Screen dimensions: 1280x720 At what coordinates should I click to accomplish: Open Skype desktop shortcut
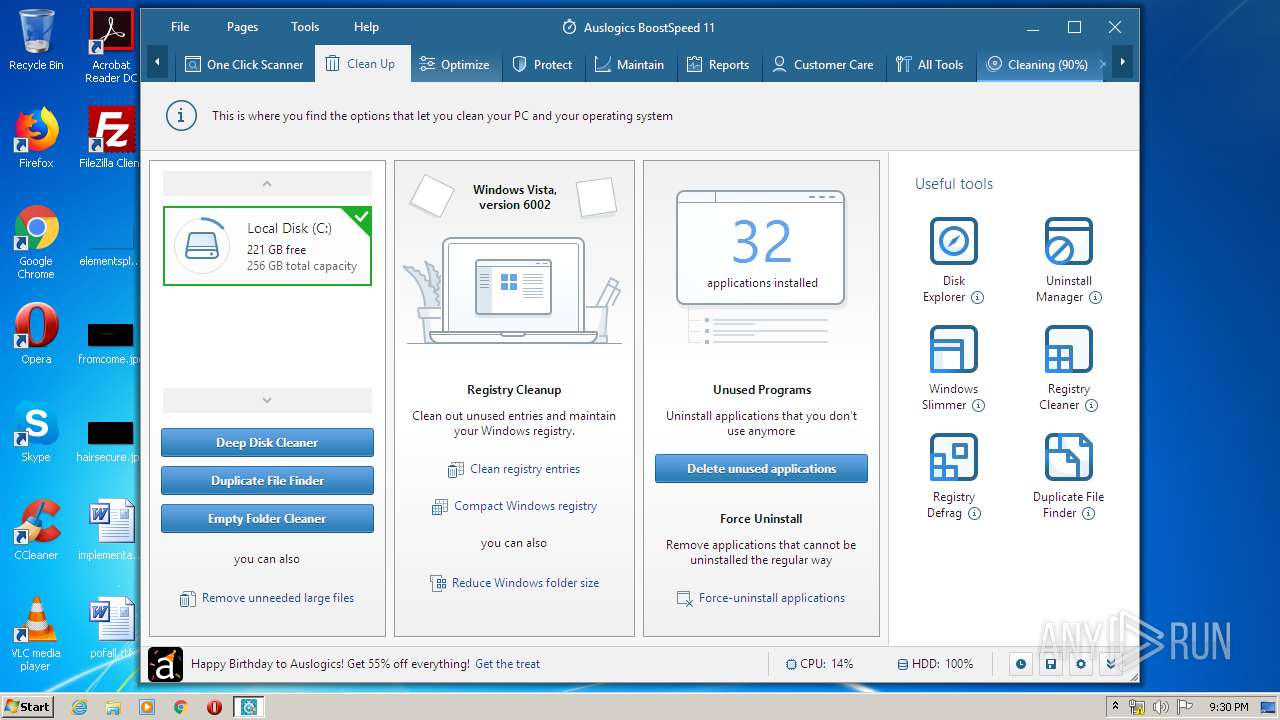click(x=36, y=432)
